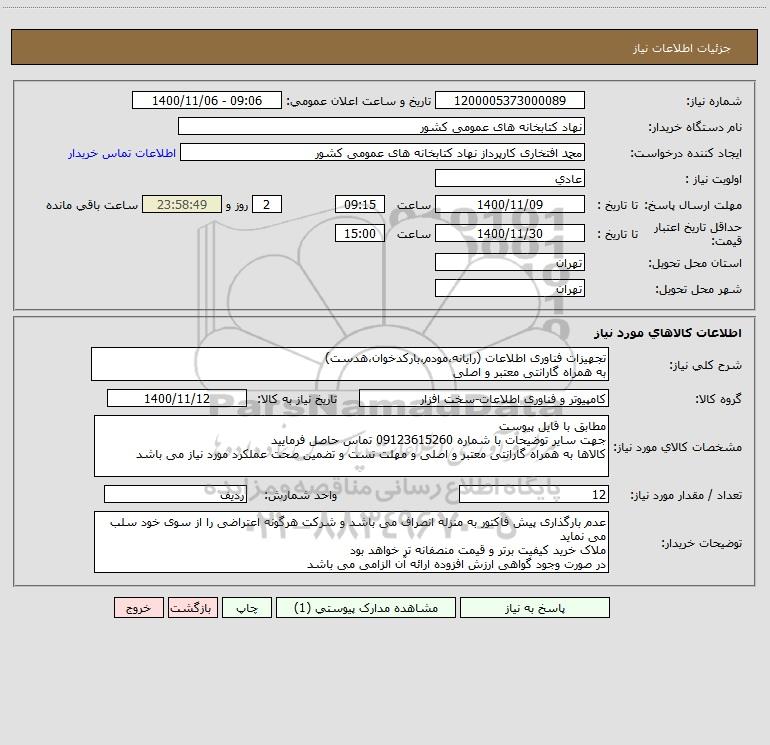Click the توضیحات خریدار text area

pyautogui.click(x=351, y=542)
